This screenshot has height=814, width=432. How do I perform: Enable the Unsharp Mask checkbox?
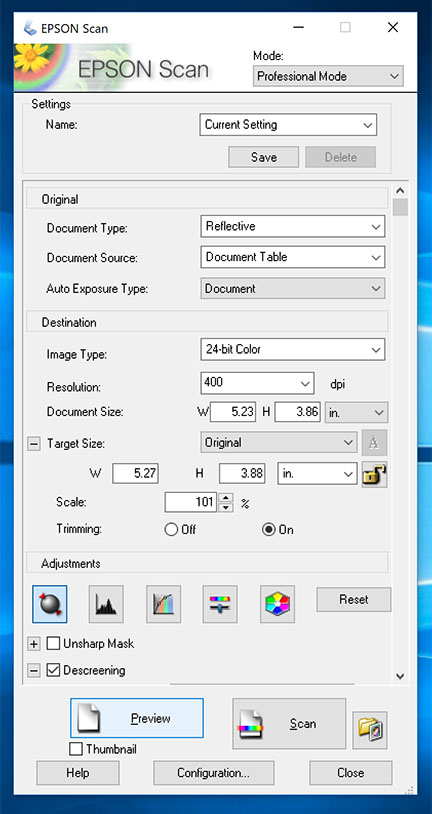tap(53, 644)
